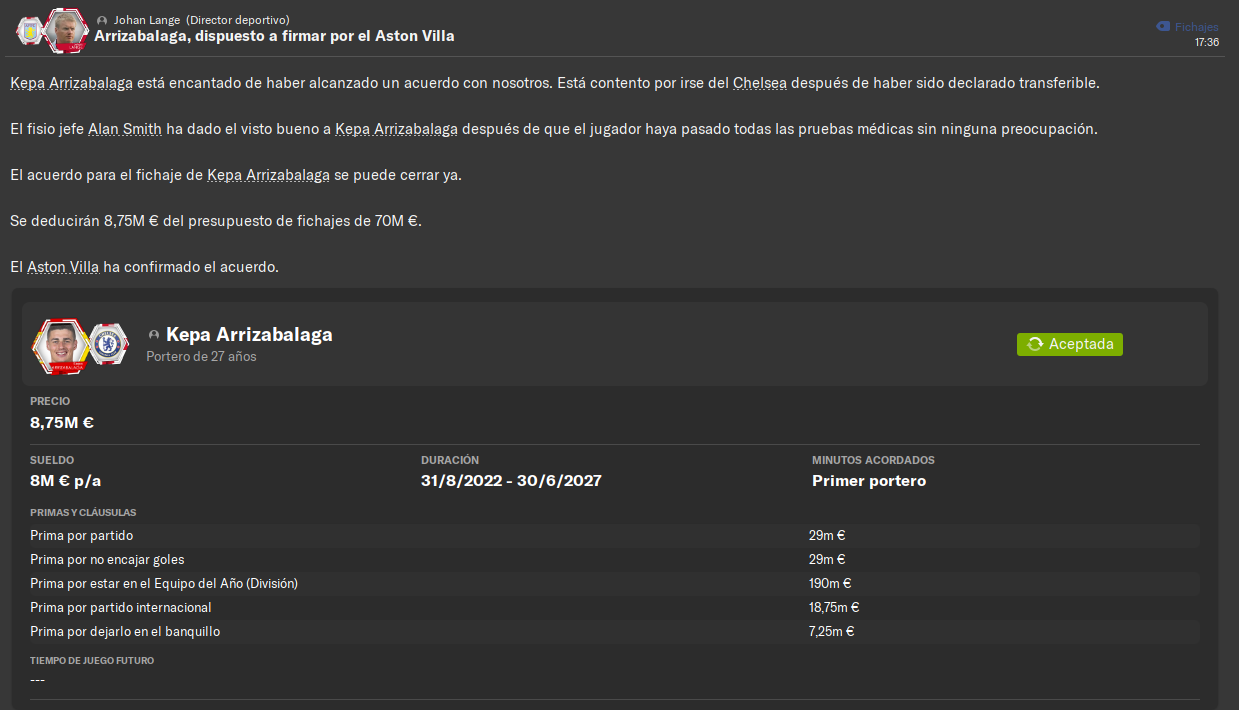Click the Kepa Arrizabalaga card title
The image size is (1239, 710).
(x=249, y=335)
